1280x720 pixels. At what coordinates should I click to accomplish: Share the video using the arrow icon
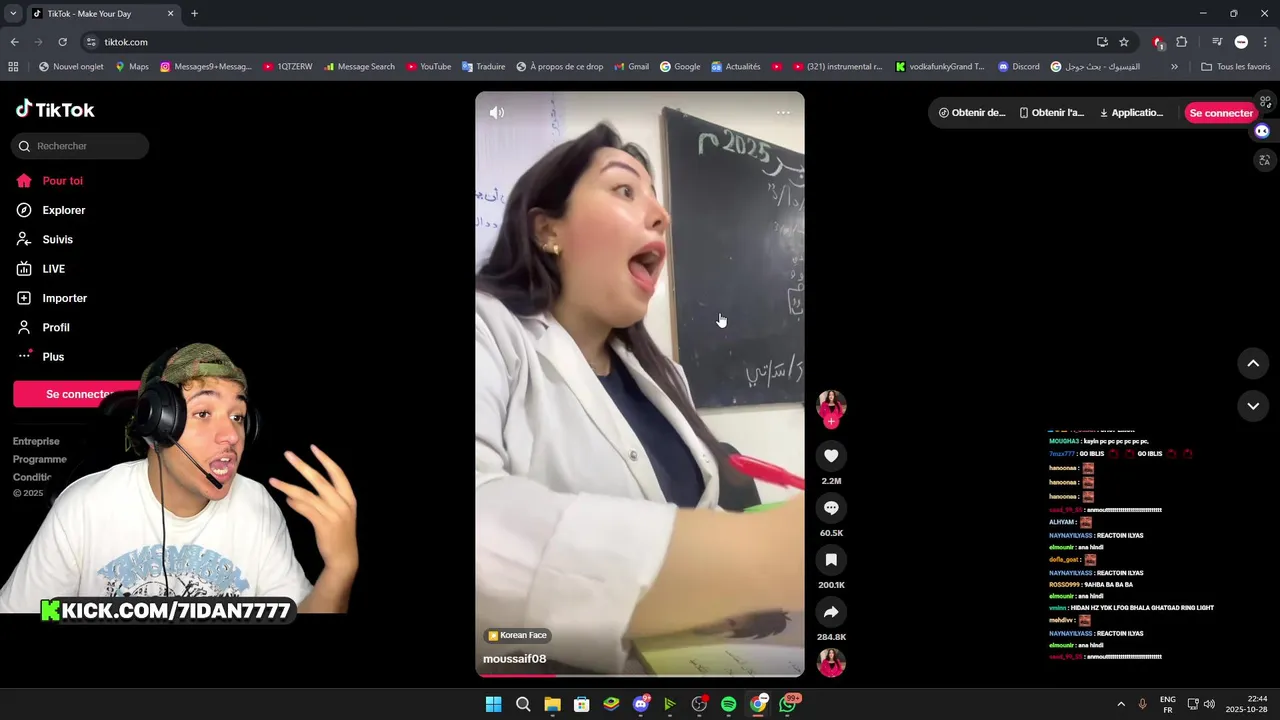(x=831, y=612)
